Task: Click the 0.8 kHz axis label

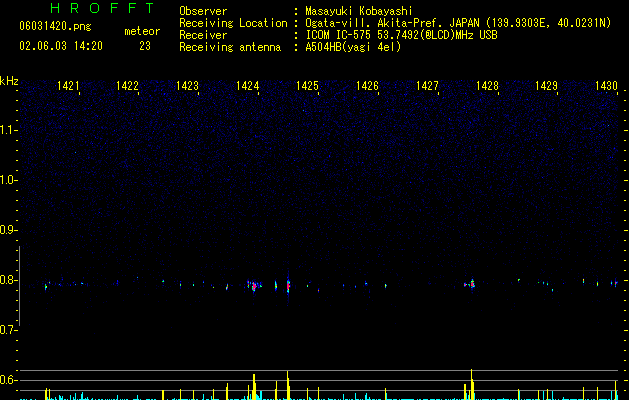Action: coord(8,280)
